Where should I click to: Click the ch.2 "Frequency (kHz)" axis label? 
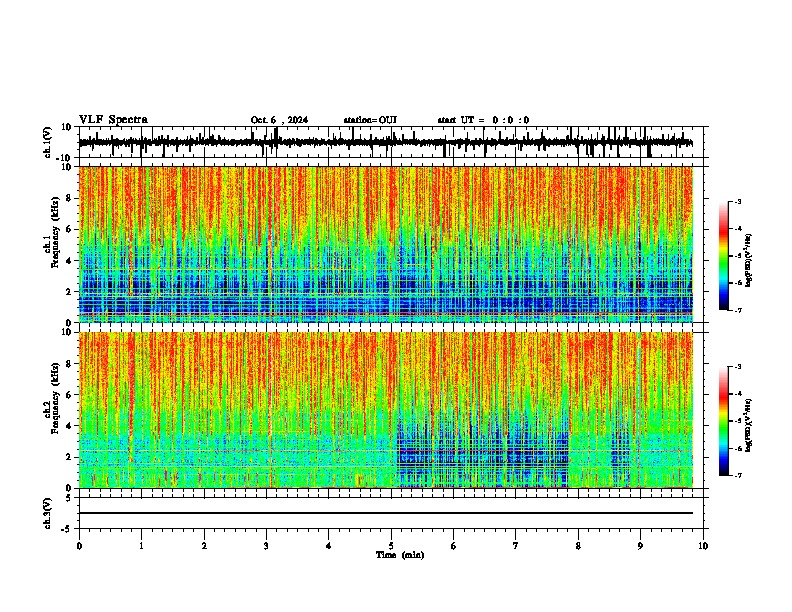tap(55, 398)
